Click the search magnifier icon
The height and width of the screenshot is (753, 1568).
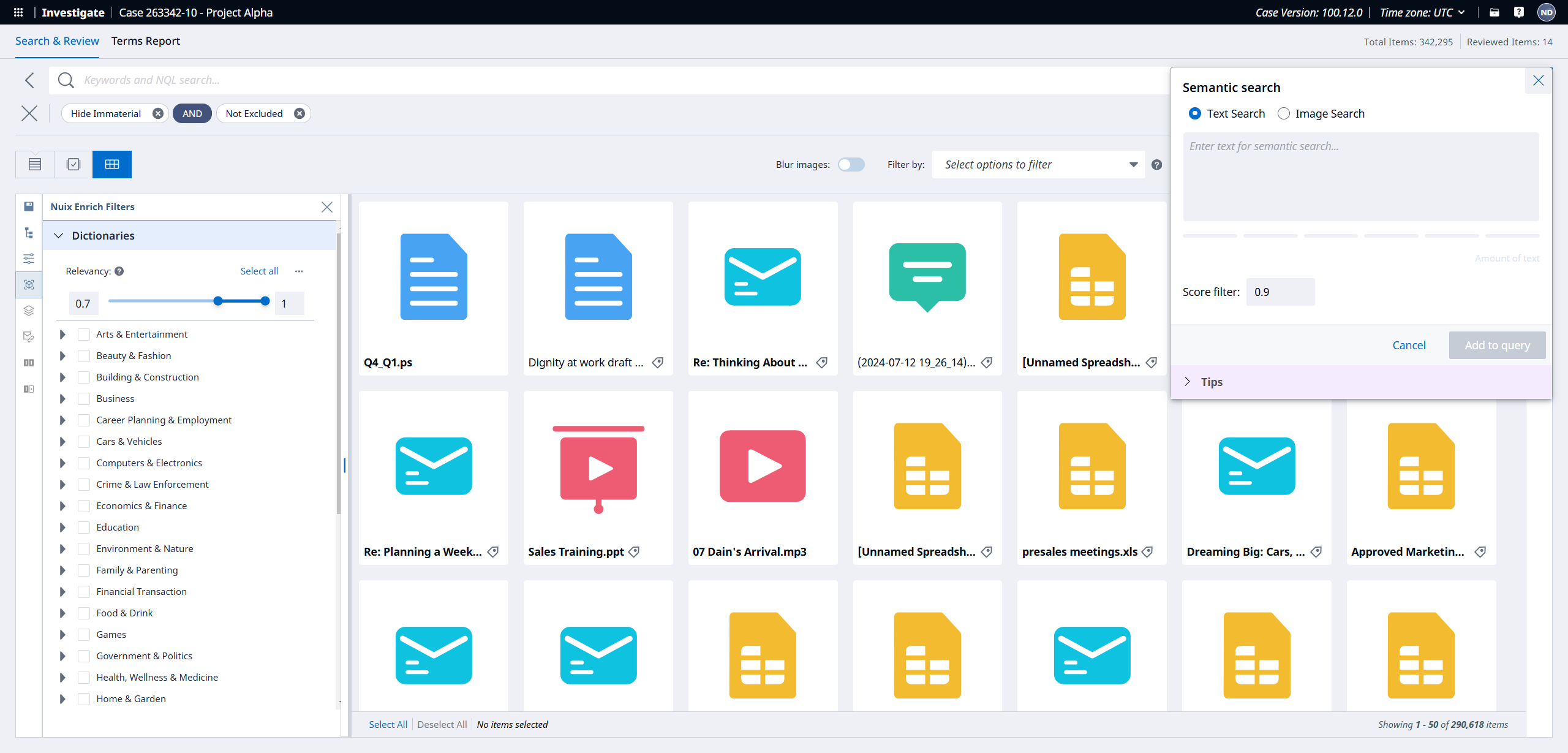(x=66, y=80)
